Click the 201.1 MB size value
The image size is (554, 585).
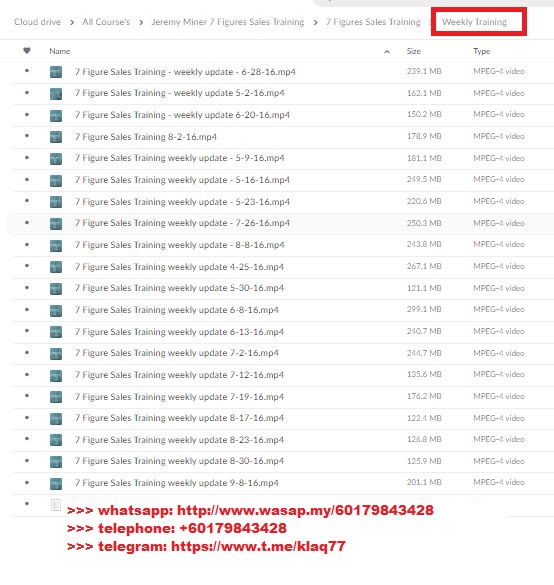pyautogui.click(x=424, y=482)
